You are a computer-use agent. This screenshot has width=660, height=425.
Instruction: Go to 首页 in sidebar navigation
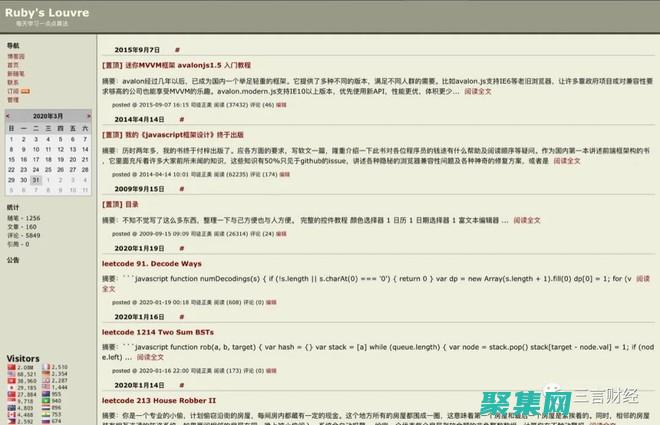pyautogui.click(x=13, y=65)
